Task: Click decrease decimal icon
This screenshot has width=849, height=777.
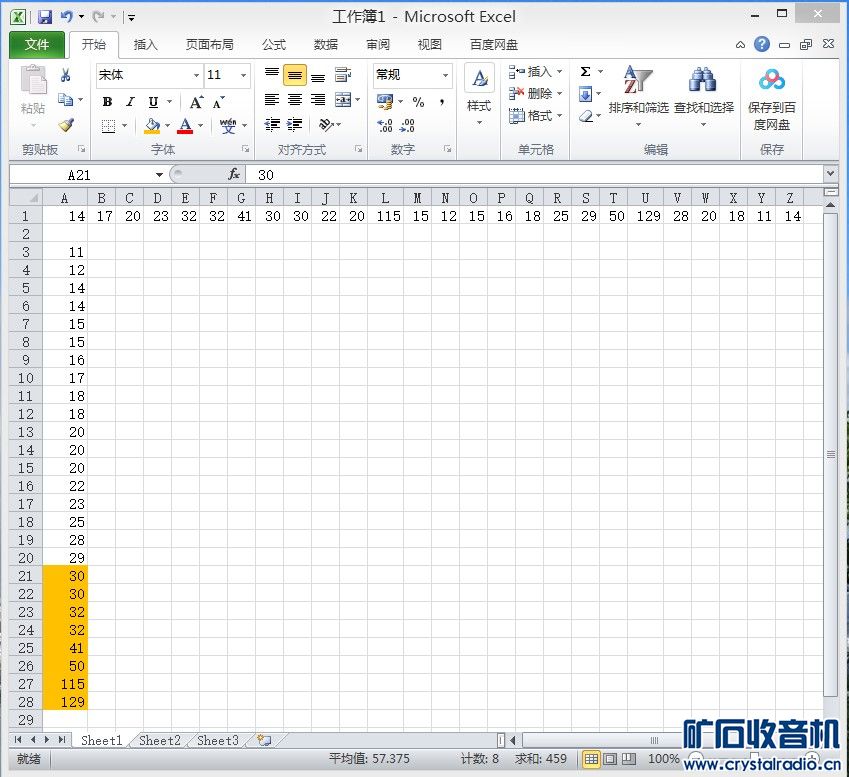Action: click(407, 126)
